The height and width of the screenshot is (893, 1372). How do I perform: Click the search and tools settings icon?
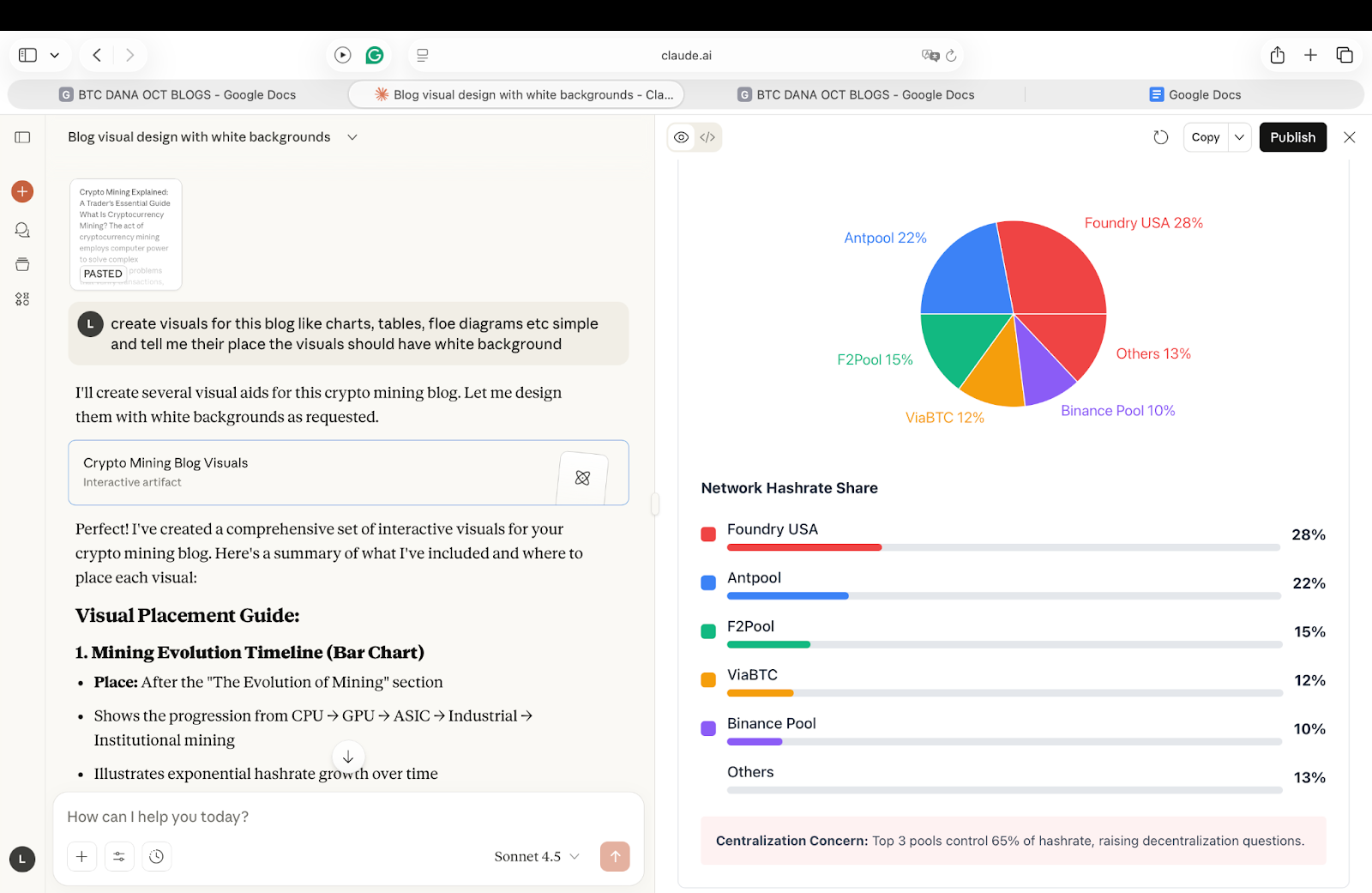tap(119, 856)
